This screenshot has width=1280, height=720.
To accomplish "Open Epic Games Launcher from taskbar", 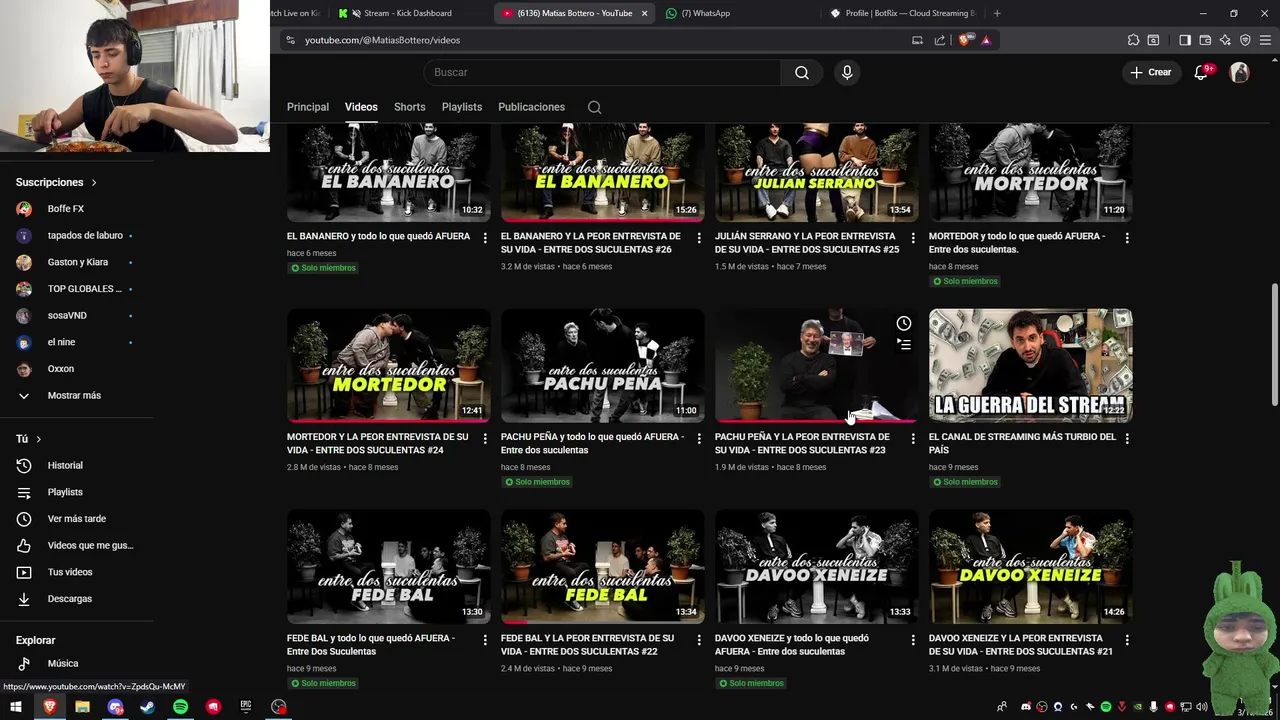I will 246,707.
